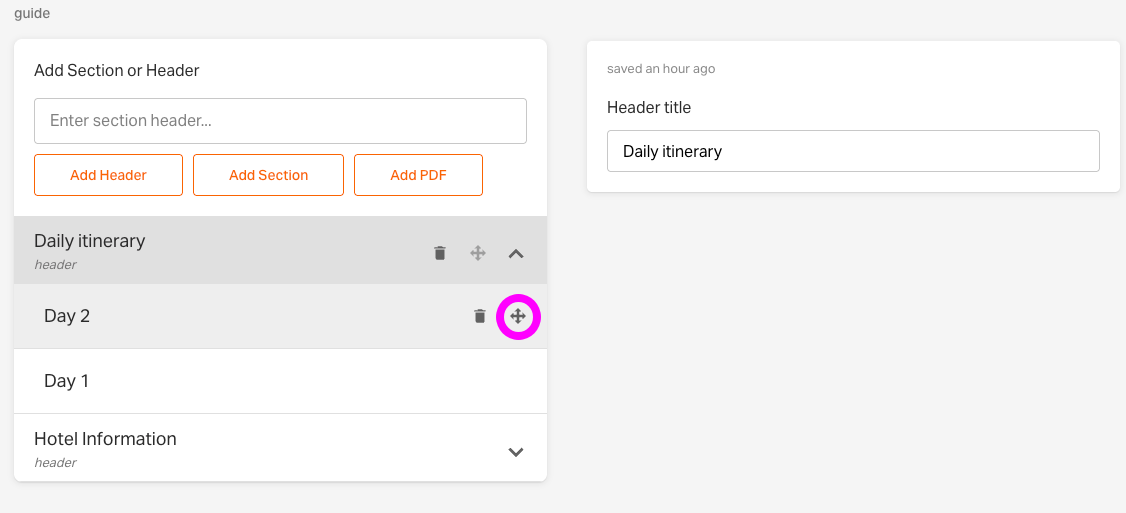Delete the Day 2 section via trash icon
Image resolution: width=1126 pixels, height=513 pixels.
coord(480,316)
